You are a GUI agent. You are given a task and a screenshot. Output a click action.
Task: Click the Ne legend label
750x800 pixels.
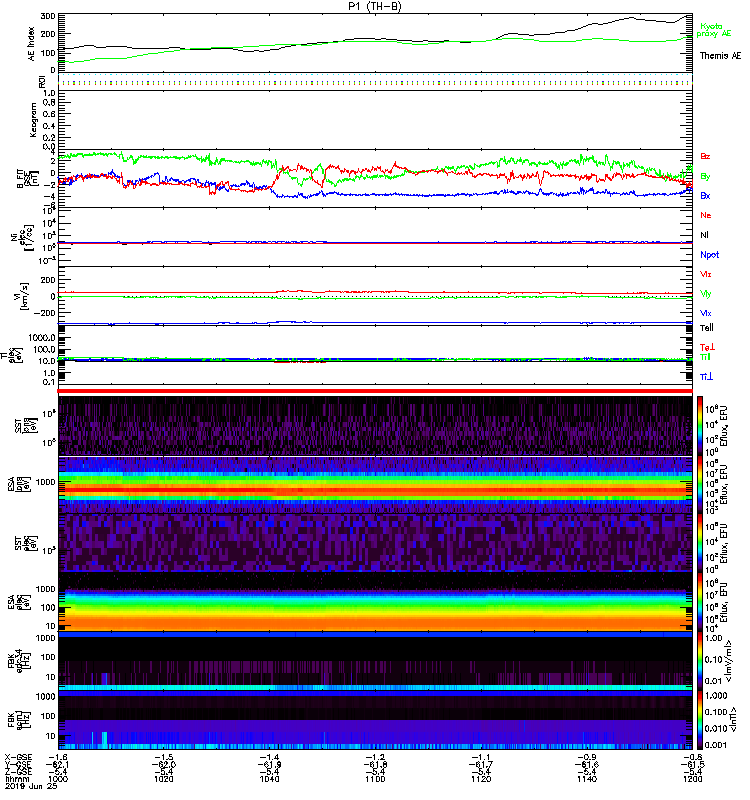point(705,215)
